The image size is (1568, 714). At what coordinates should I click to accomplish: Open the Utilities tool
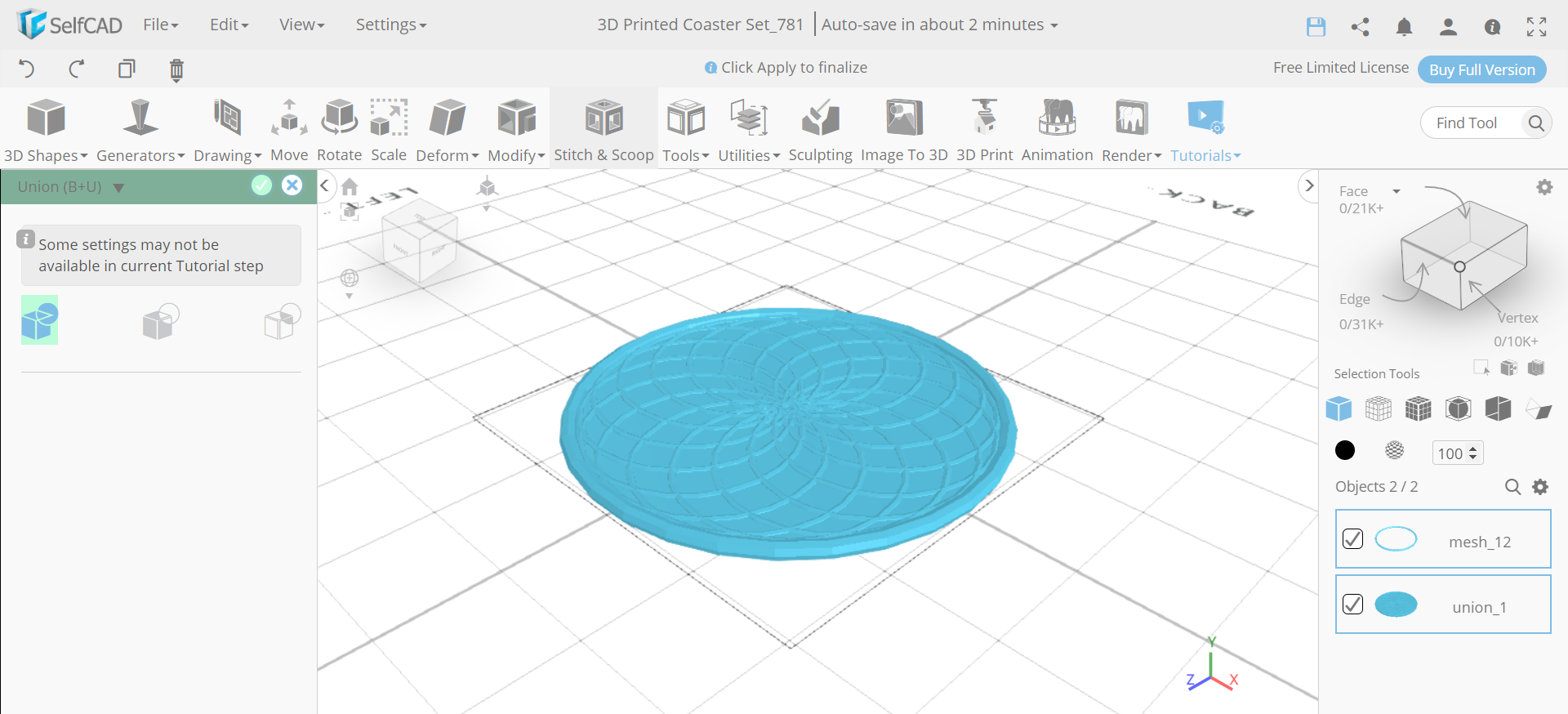pyautogui.click(x=749, y=130)
